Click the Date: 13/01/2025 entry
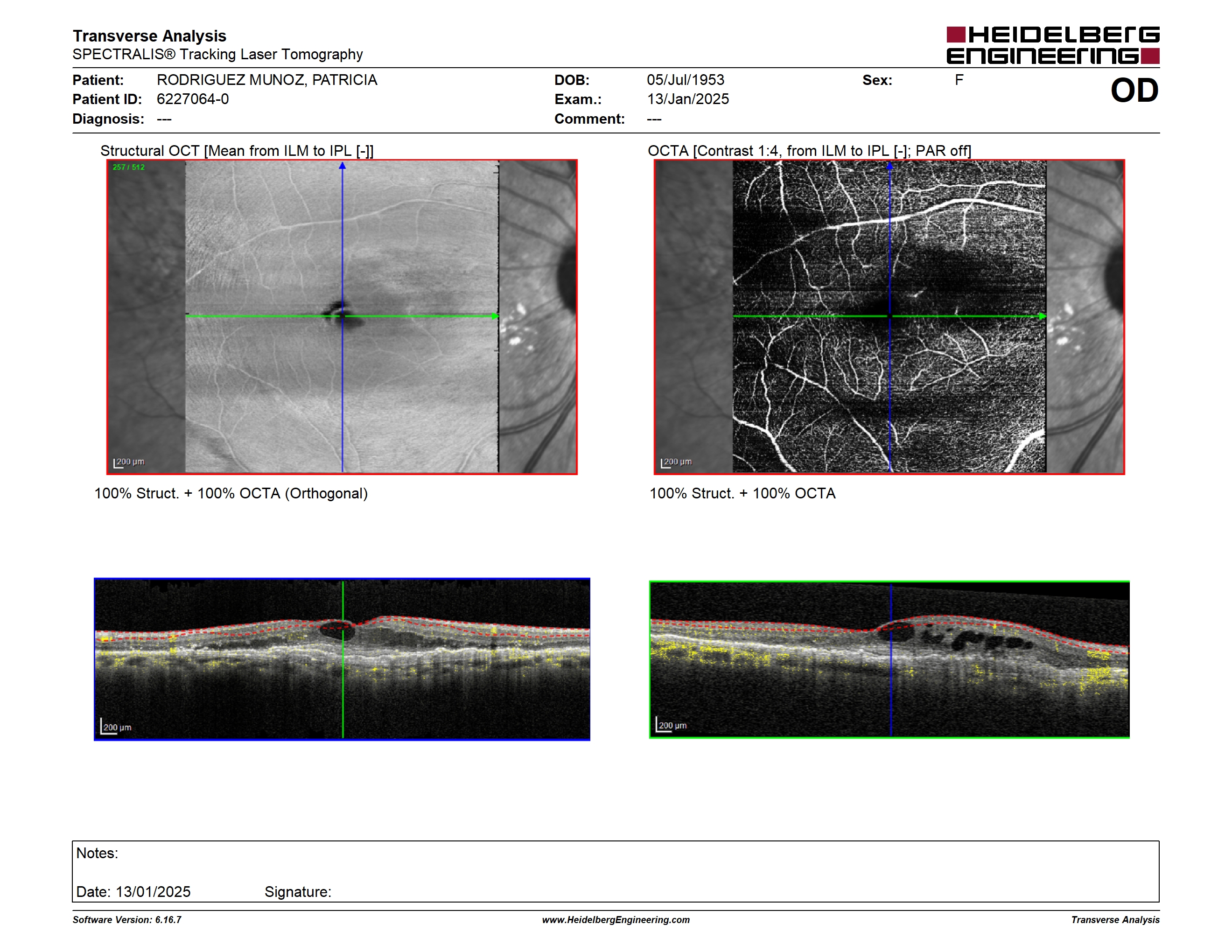This screenshot has height=952, width=1232. tap(133, 892)
